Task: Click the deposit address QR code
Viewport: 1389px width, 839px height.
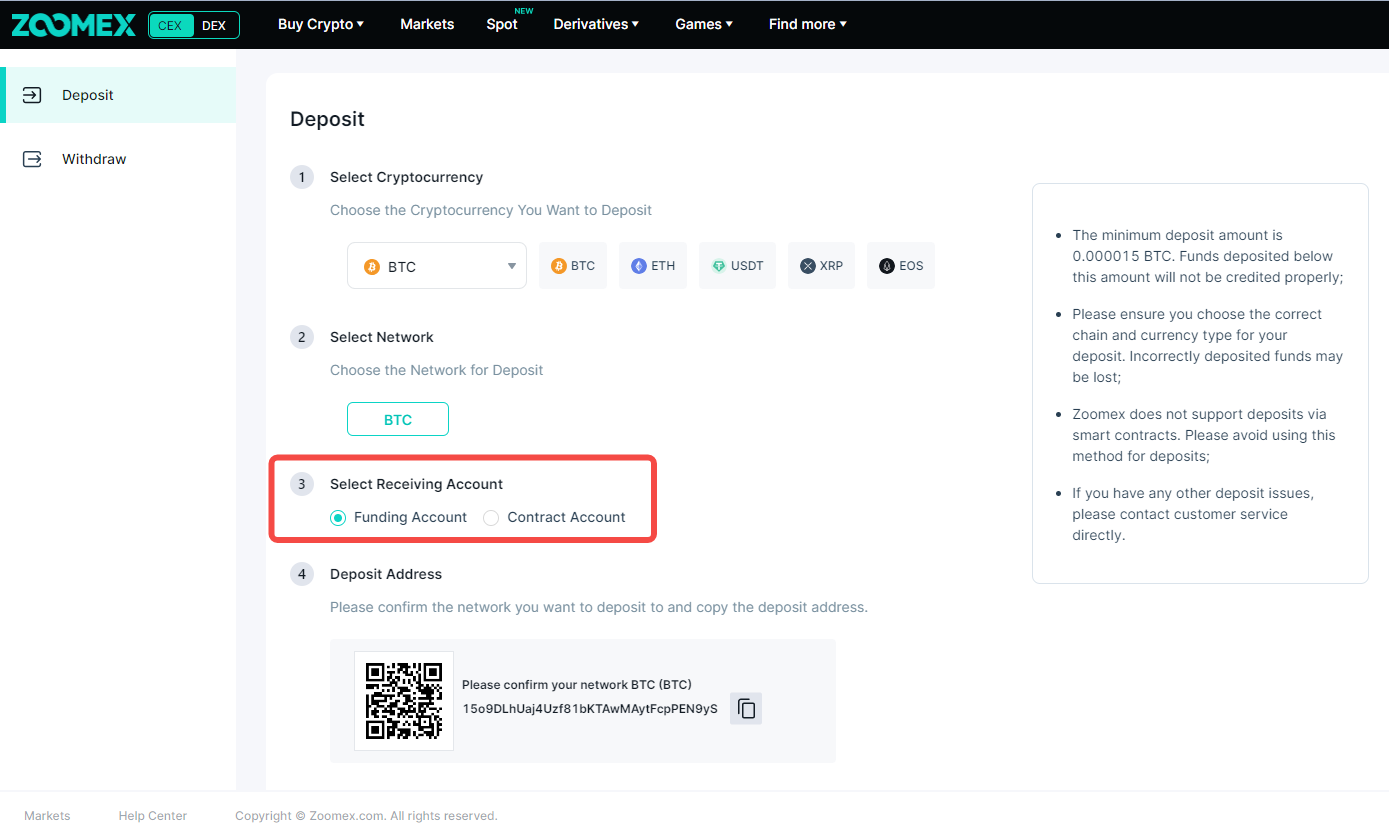Action: click(x=404, y=700)
